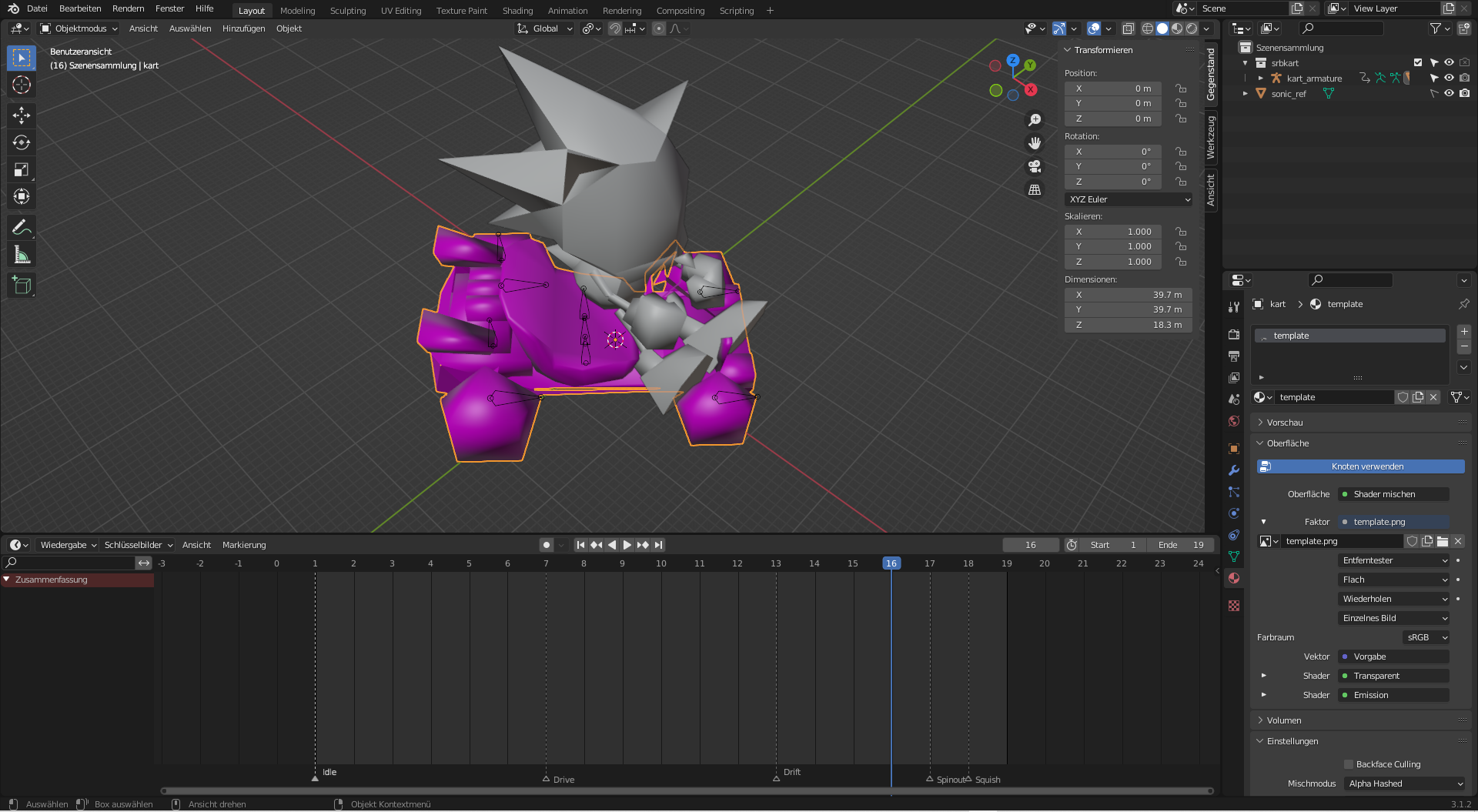Click the viewport pan hand icon

pos(1035,143)
